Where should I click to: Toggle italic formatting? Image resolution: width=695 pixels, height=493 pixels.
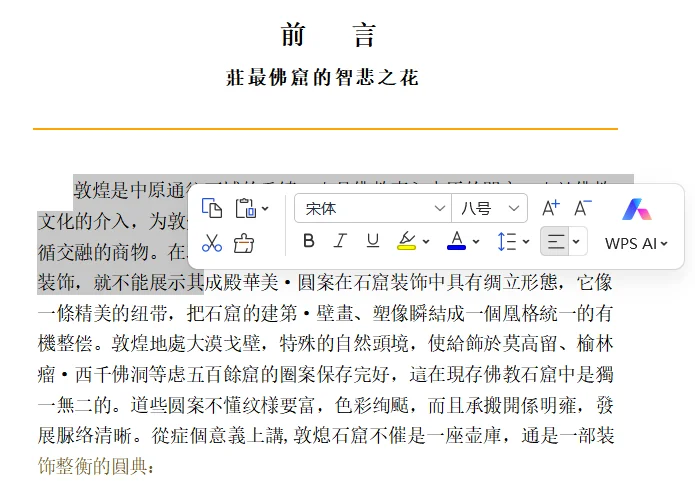(x=340, y=241)
